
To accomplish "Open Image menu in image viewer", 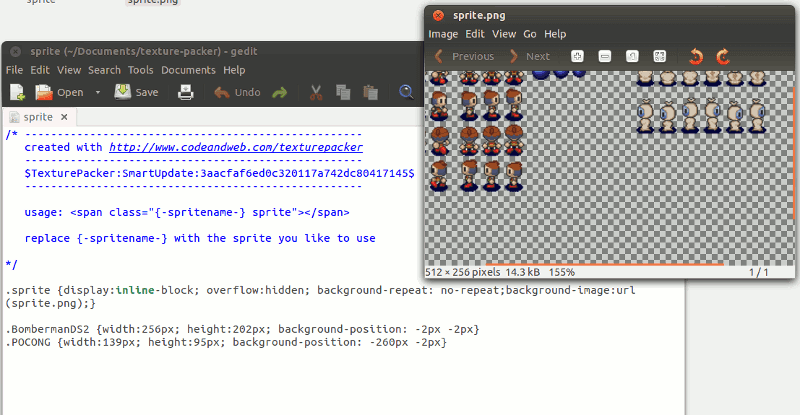I will coord(443,34).
